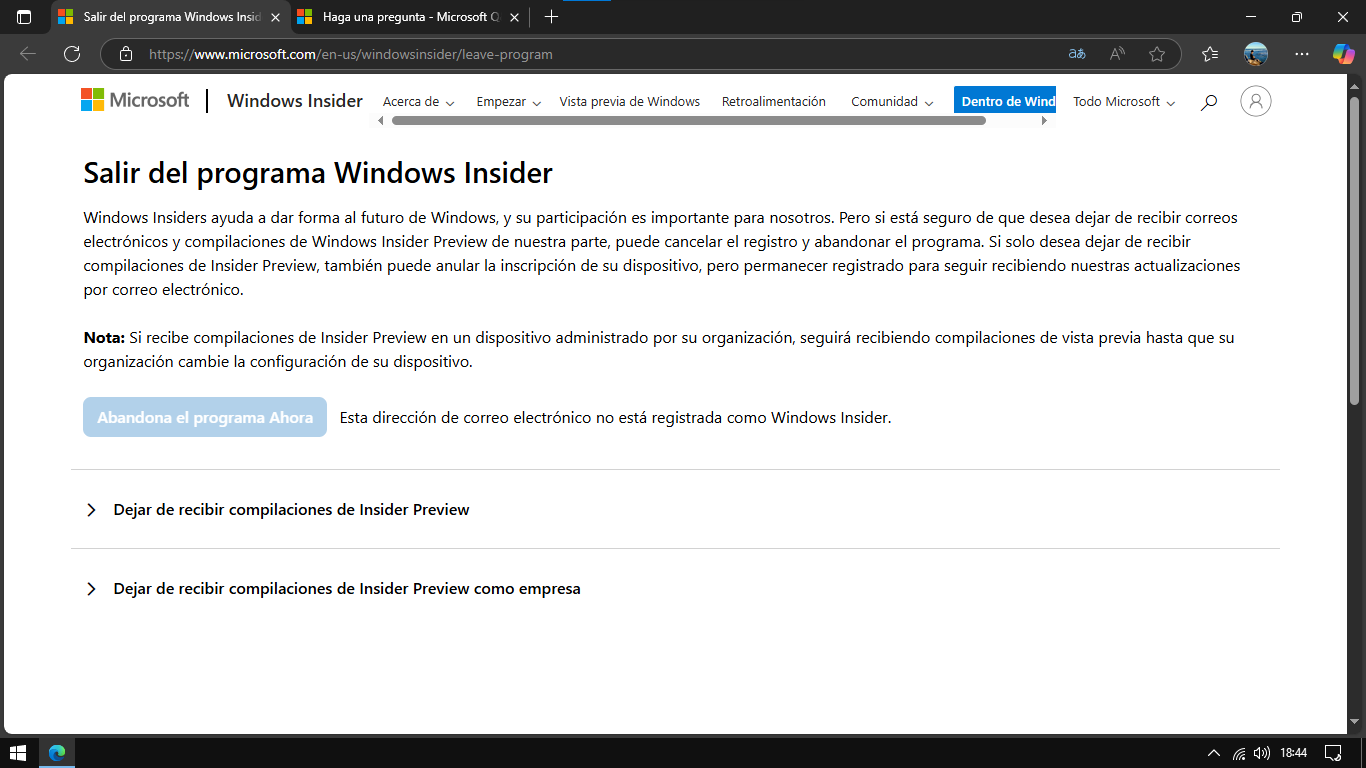Image resolution: width=1366 pixels, height=768 pixels.
Task: Add this page to favorites with the star
Action: [1157, 54]
